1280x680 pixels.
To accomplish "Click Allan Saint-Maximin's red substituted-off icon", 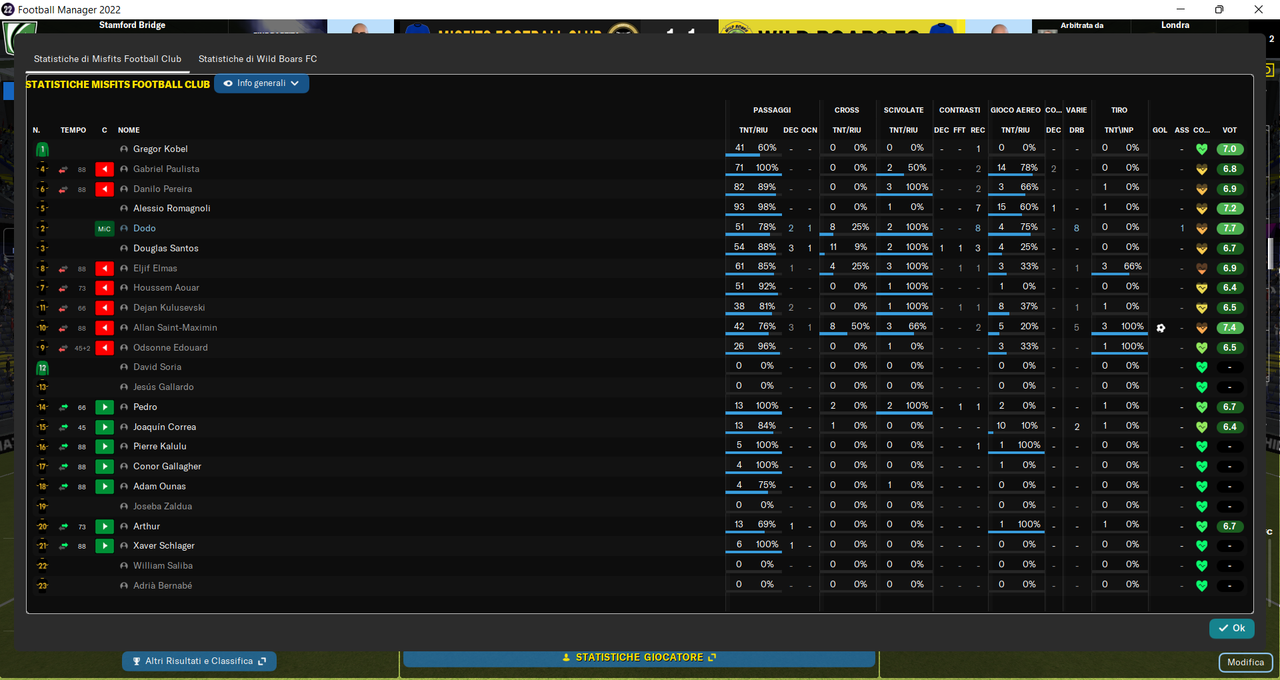I will coord(104,328).
